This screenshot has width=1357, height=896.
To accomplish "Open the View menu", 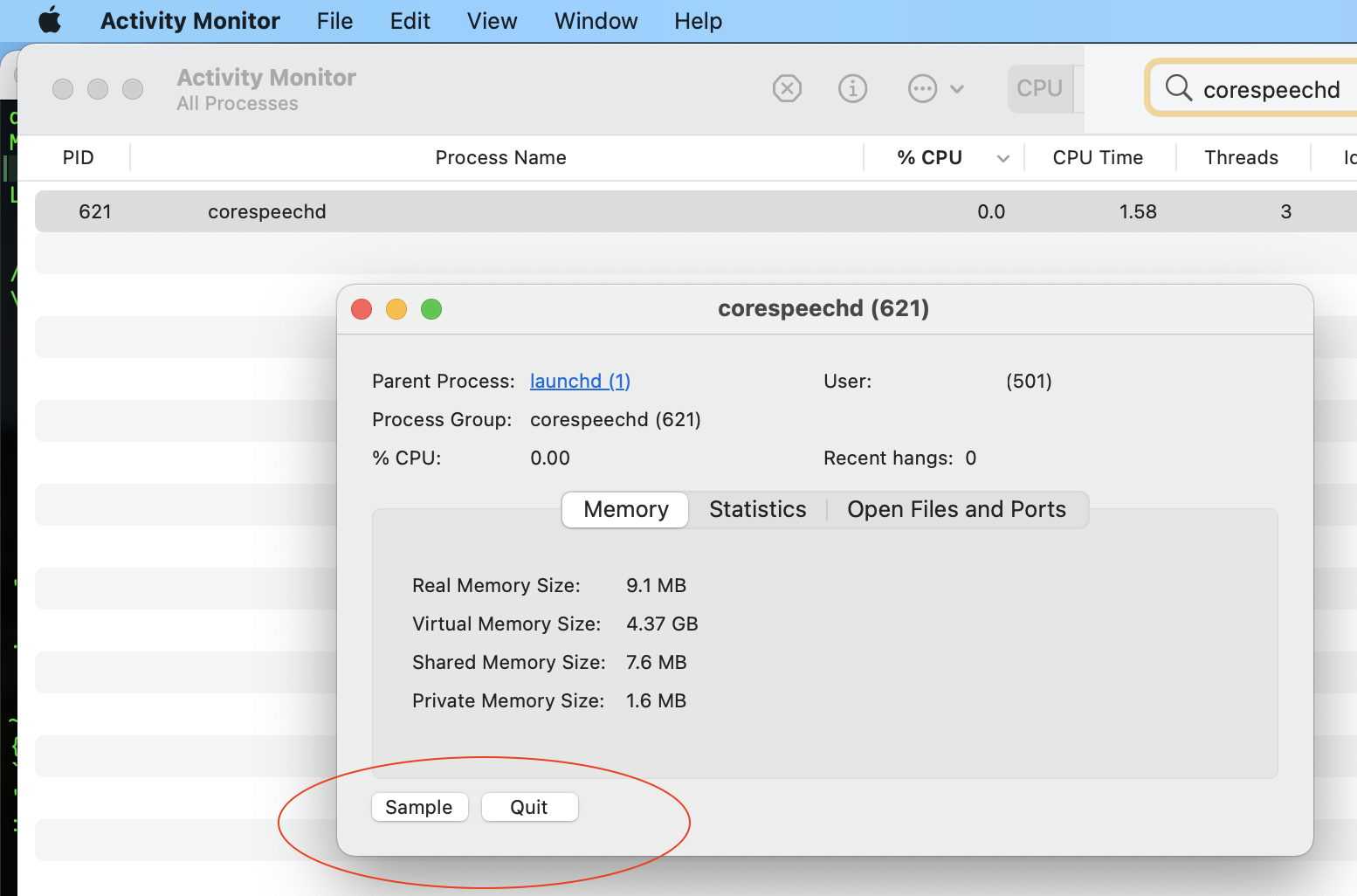I will 493,21.
